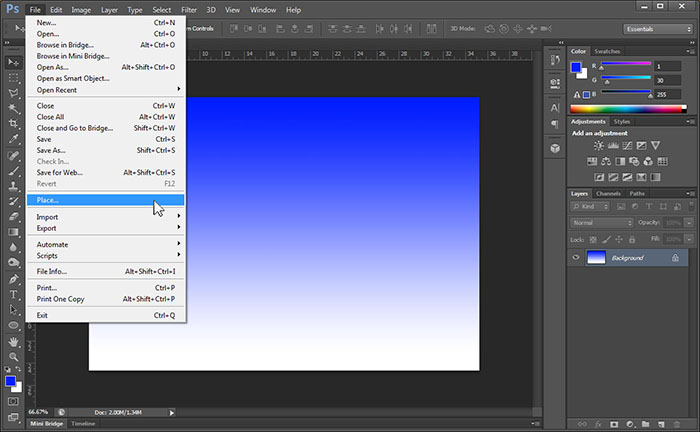
Task: Open the Normal blend mode dropdown
Action: [x=601, y=222]
